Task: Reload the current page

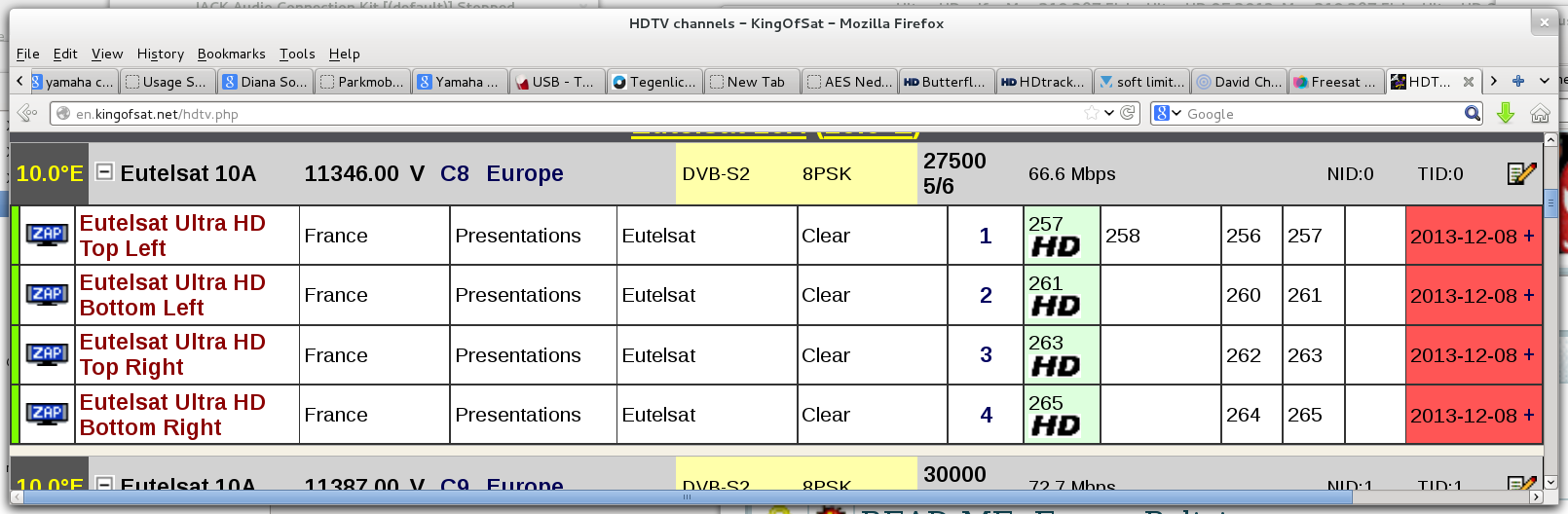Action: pos(1128,113)
